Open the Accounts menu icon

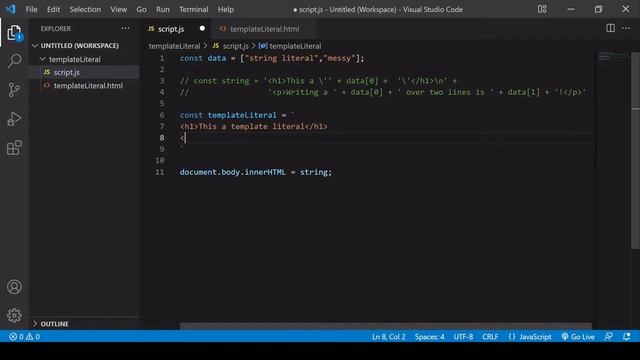click(14, 287)
